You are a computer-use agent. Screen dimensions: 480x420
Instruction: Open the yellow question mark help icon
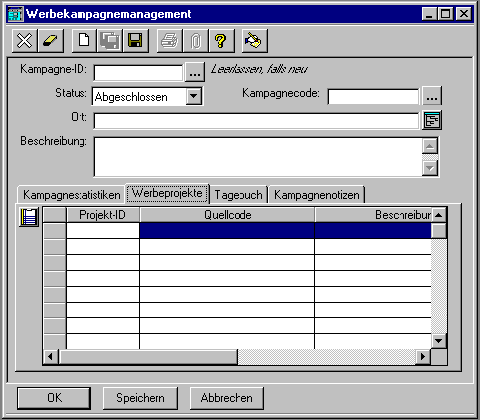(221, 41)
